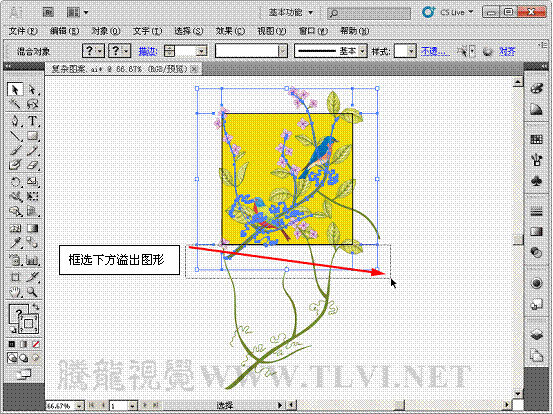553x414 pixels.
Task: Activate the Rotate tool
Action: [15, 182]
